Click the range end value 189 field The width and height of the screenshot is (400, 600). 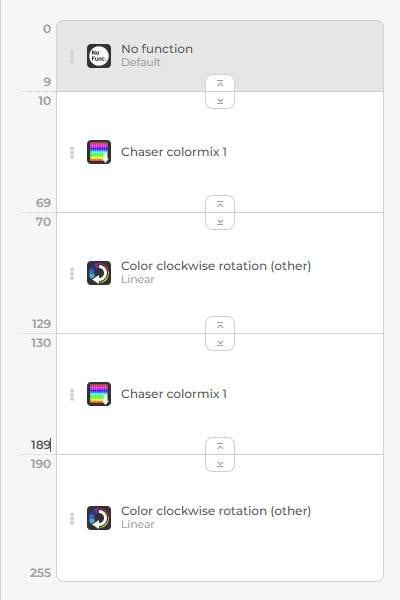[x=41, y=445]
